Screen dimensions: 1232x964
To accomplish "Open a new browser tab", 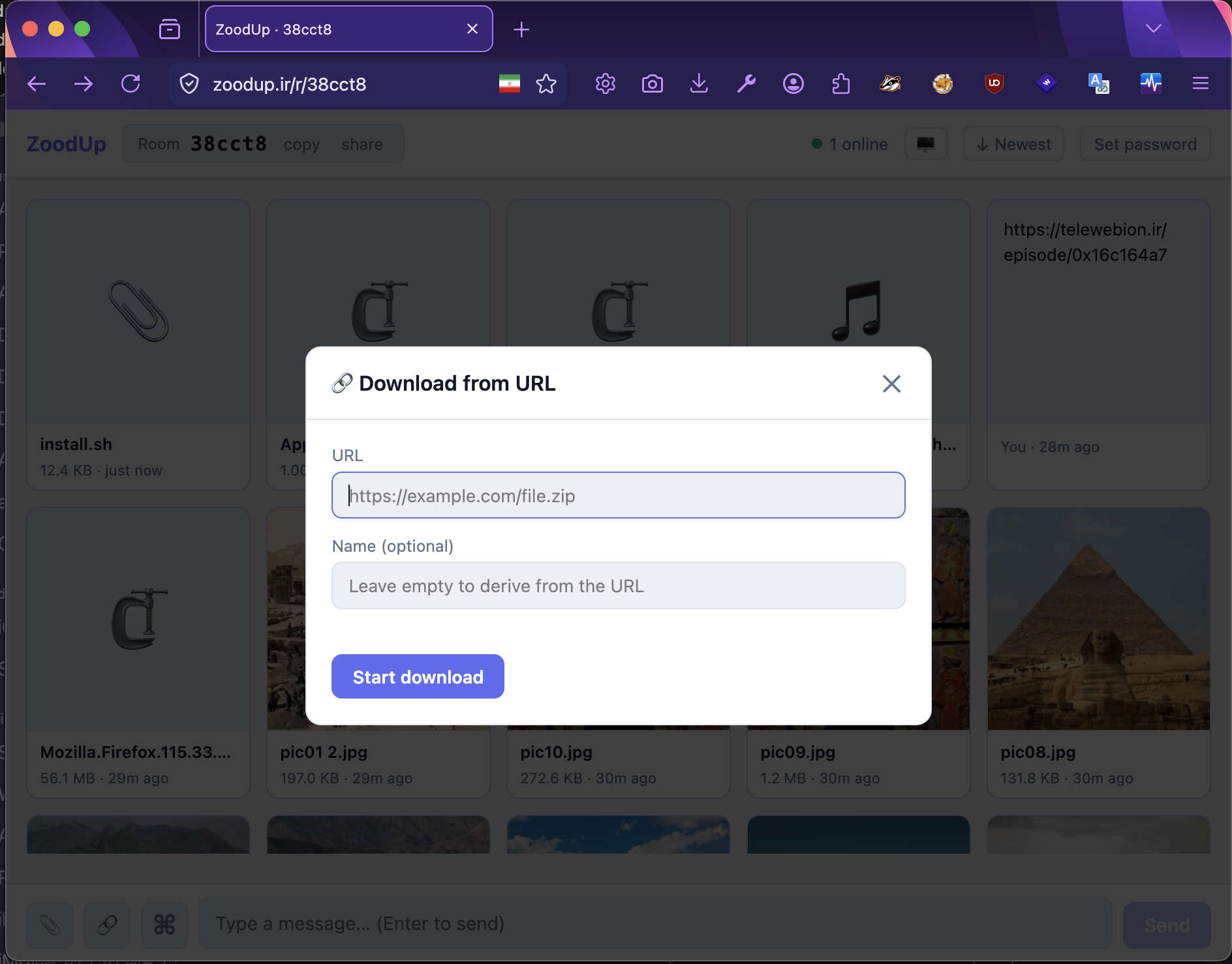I will [521, 29].
